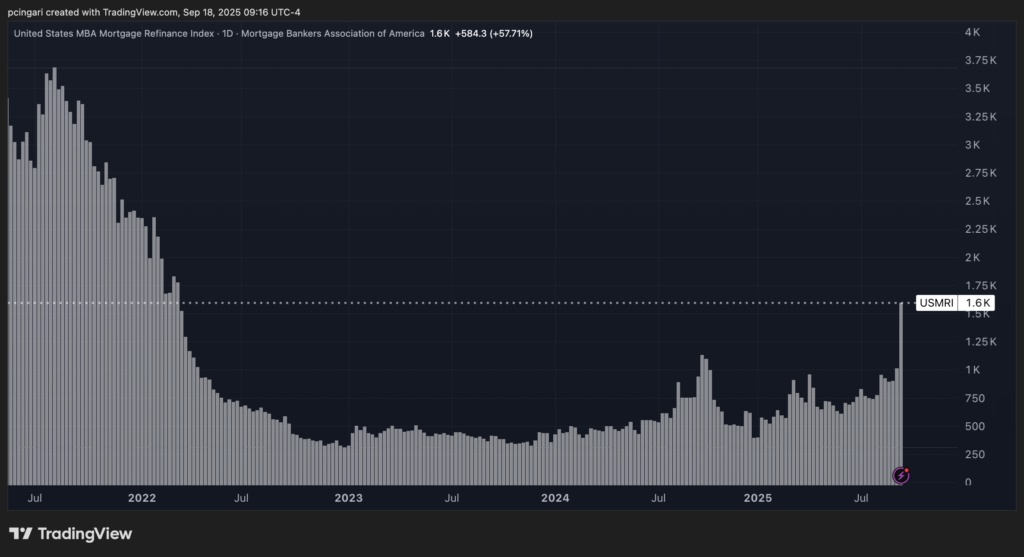Click the 1.6K current value label on price axis
Image resolution: width=1024 pixels, height=557 pixels.
pyautogui.click(x=976, y=303)
